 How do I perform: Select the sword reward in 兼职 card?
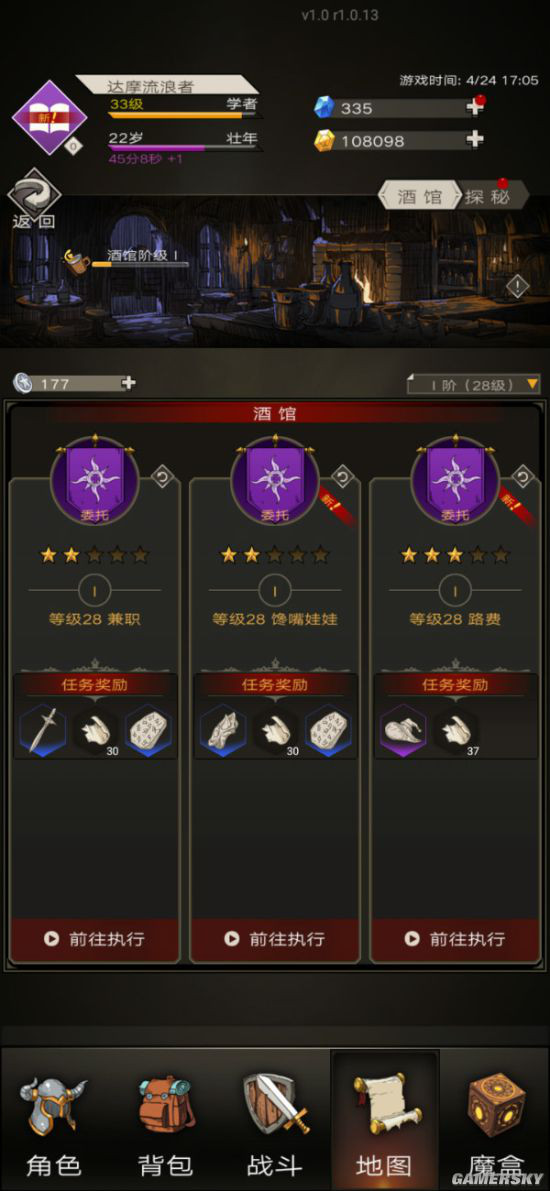click(x=43, y=731)
